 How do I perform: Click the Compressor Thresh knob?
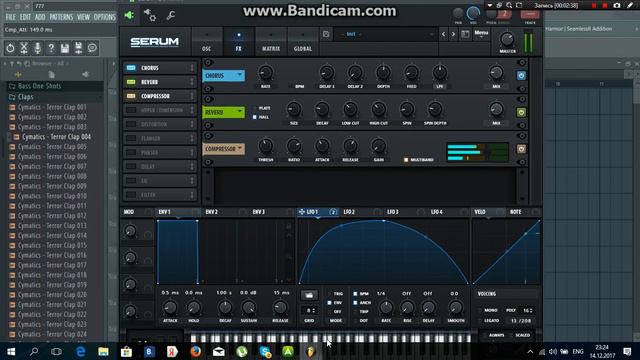coord(265,146)
